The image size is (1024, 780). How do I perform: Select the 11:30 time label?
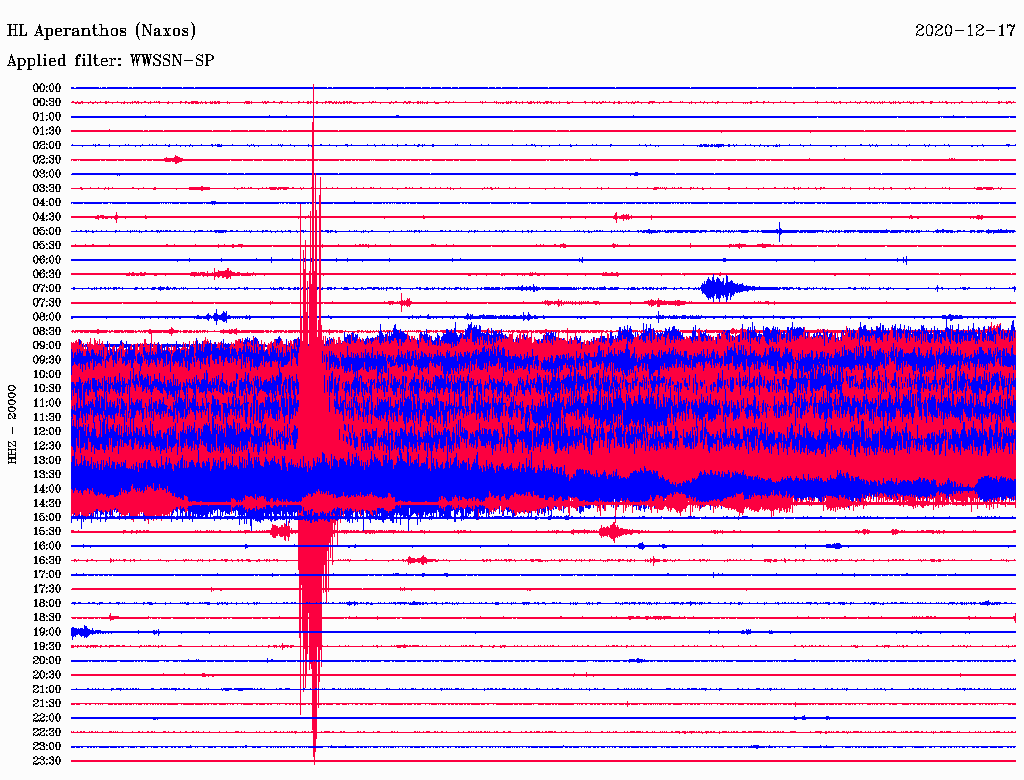[x=47, y=417]
